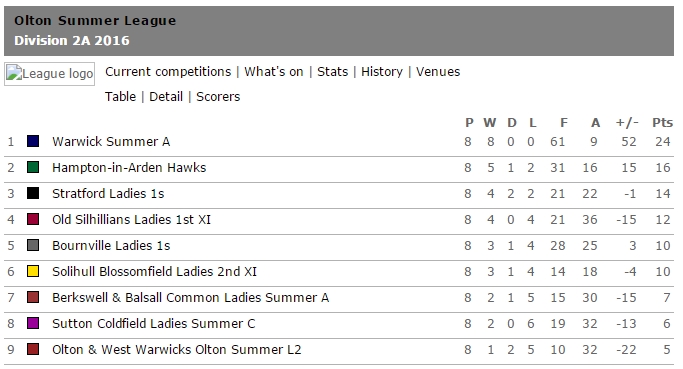The width and height of the screenshot is (683, 369).
Task: Select Berkswell & Balsall Common Ladies Summer A
Action: 190,298
